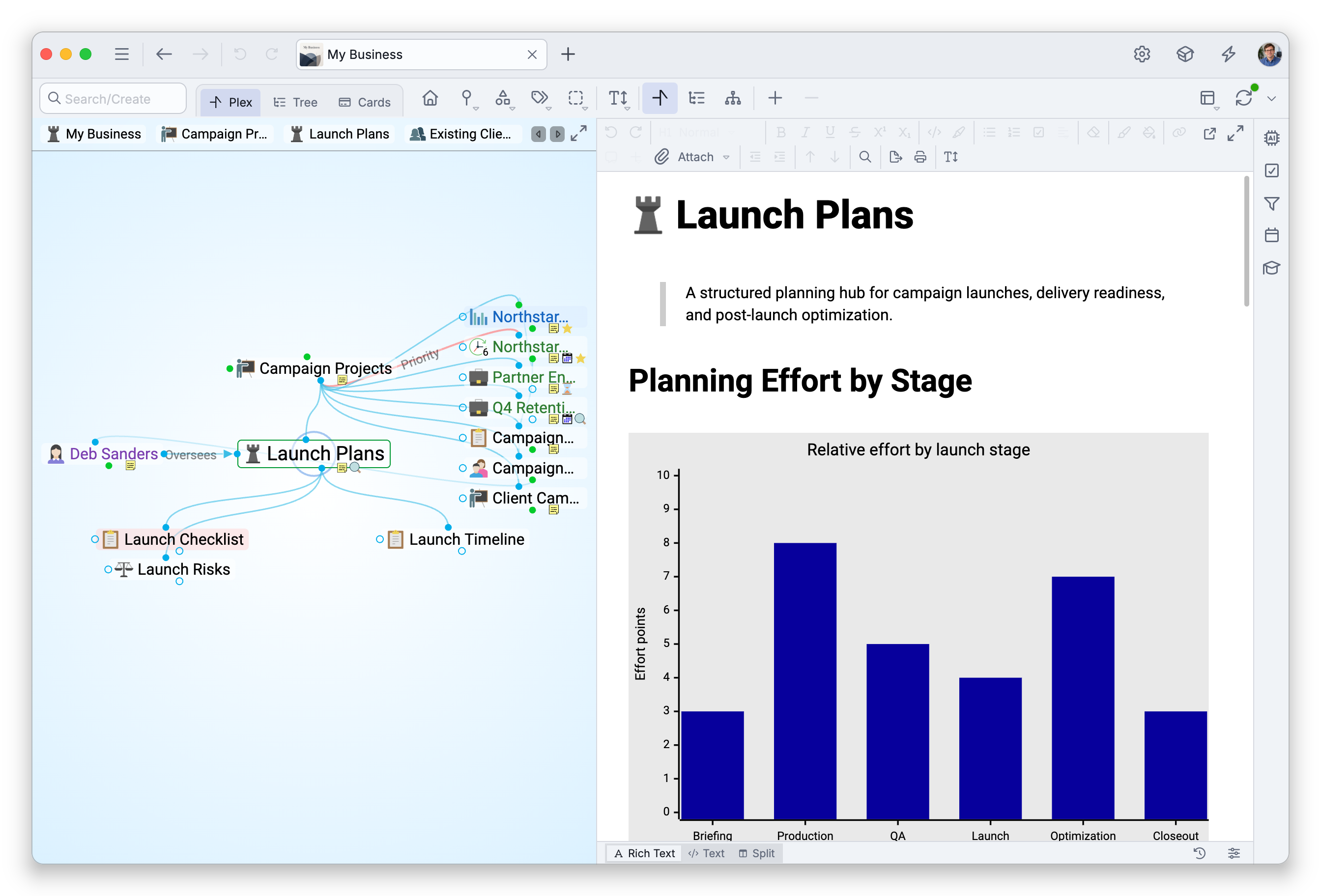Toggle the hamburger sidebar menu

pos(122,55)
